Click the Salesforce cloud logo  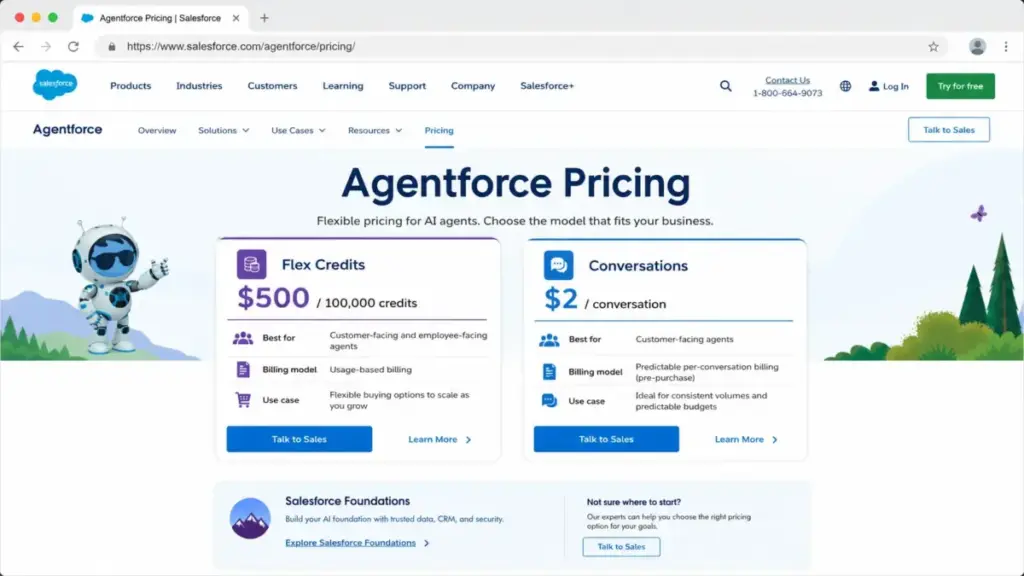pos(55,84)
